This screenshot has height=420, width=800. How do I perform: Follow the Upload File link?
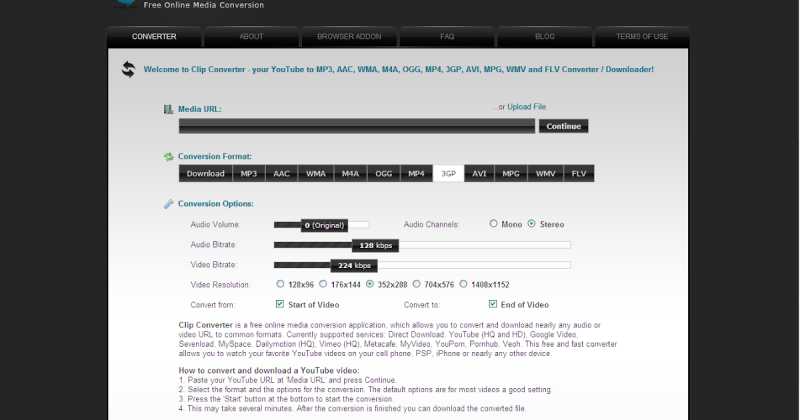pyautogui.click(x=527, y=107)
